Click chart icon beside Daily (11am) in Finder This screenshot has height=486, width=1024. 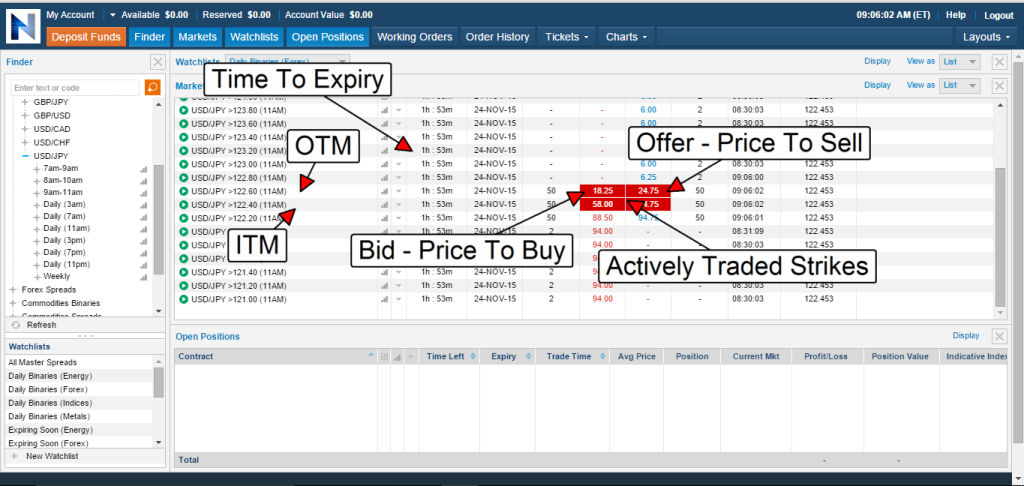(144, 229)
